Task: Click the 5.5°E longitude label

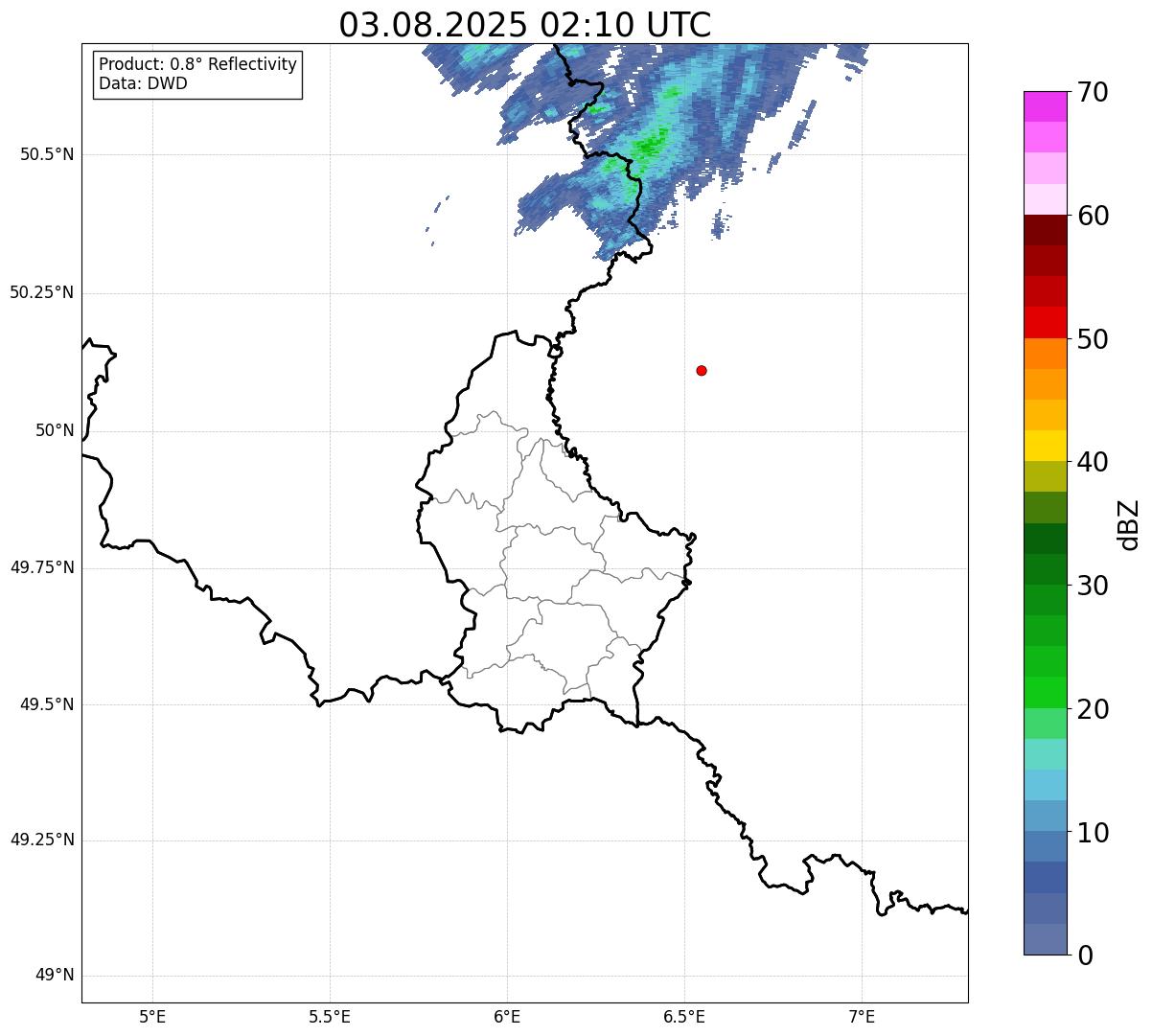Action: coord(330,1016)
